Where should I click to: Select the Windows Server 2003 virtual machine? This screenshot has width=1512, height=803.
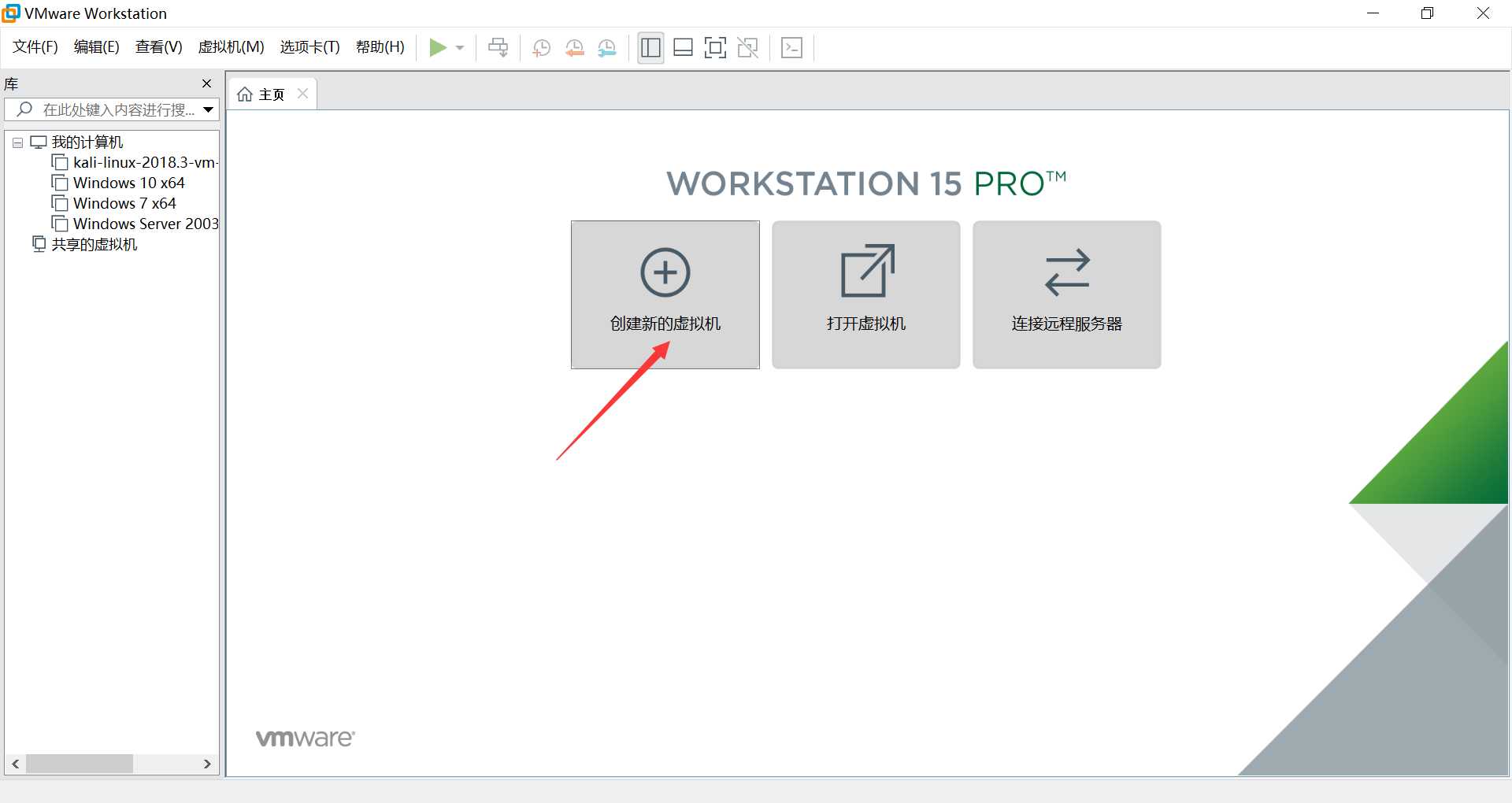[x=146, y=224]
